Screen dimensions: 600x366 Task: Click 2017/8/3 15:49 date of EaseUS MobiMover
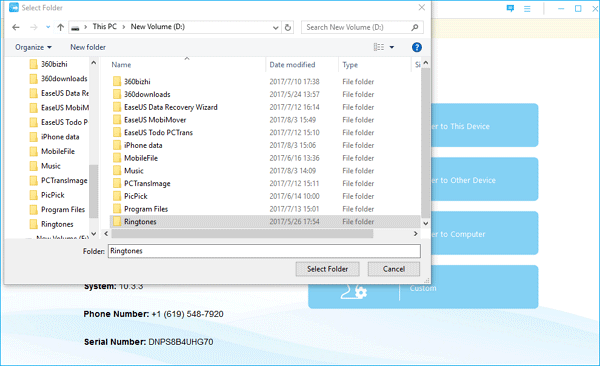pos(293,120)
